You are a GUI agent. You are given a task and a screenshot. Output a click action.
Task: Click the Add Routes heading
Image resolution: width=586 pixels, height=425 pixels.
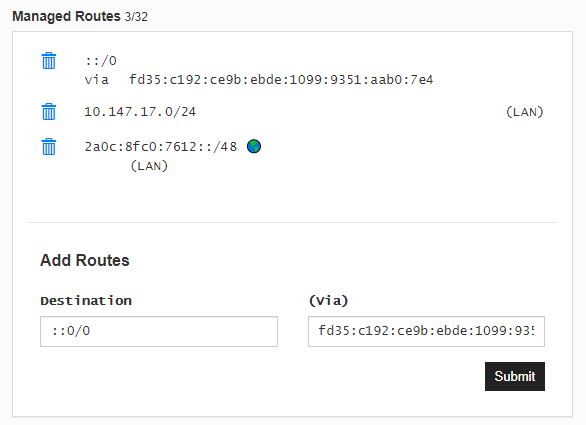point(85,260)
